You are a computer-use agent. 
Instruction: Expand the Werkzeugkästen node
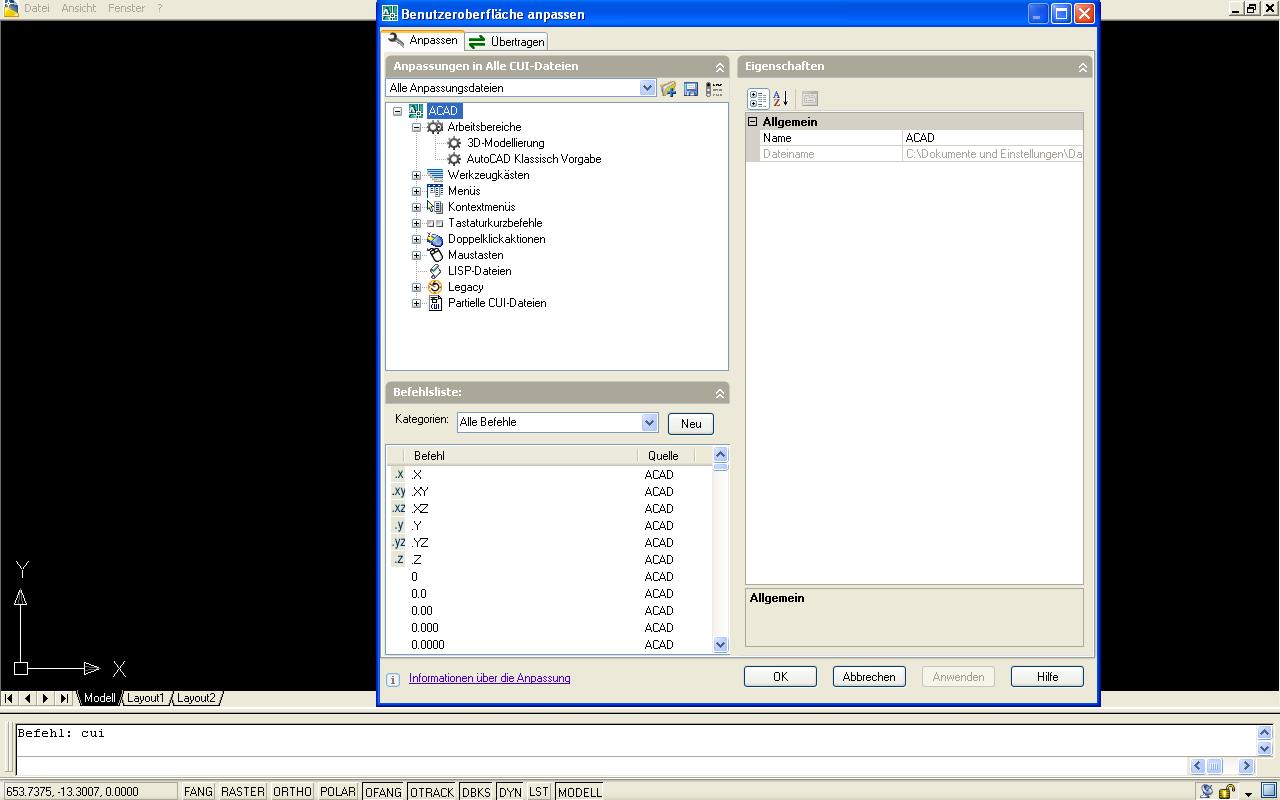pyautogui.click(x=416, y=175)
